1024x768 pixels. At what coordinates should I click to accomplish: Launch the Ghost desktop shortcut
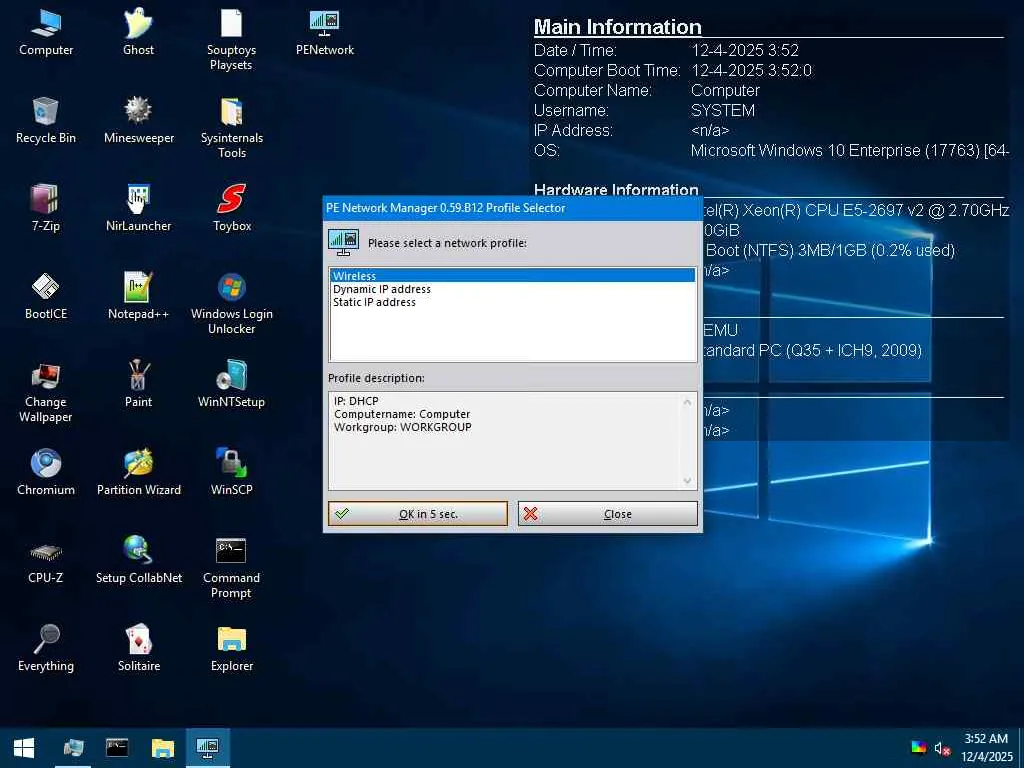138,33
